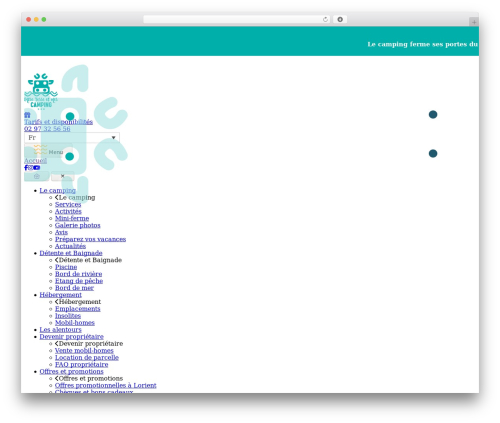Open Les alentours menu item
Viewport: 500px width, 423px height.
coord(60,329)
